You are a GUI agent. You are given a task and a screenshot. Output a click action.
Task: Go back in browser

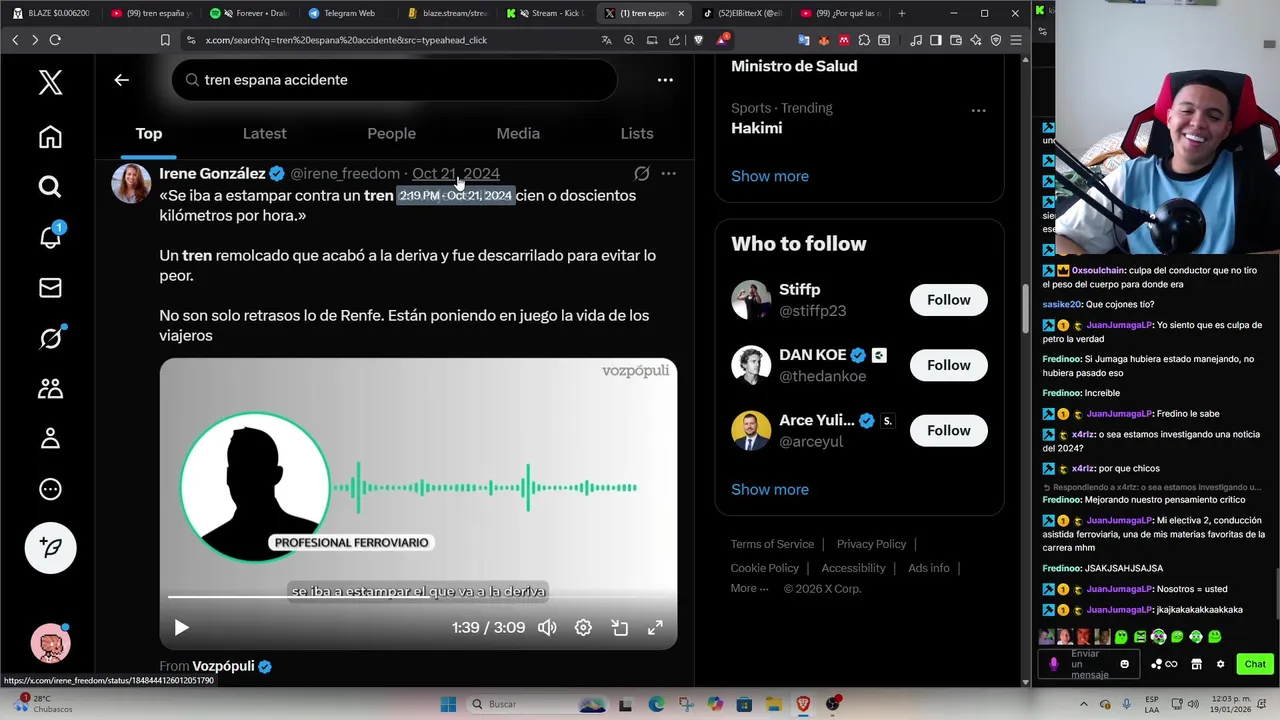[x=15, y=40]
